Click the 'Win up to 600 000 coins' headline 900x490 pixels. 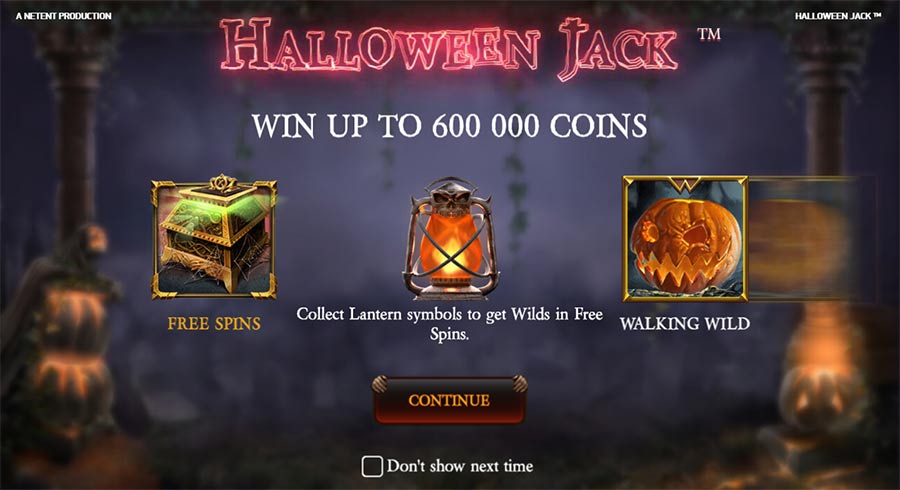449,126
